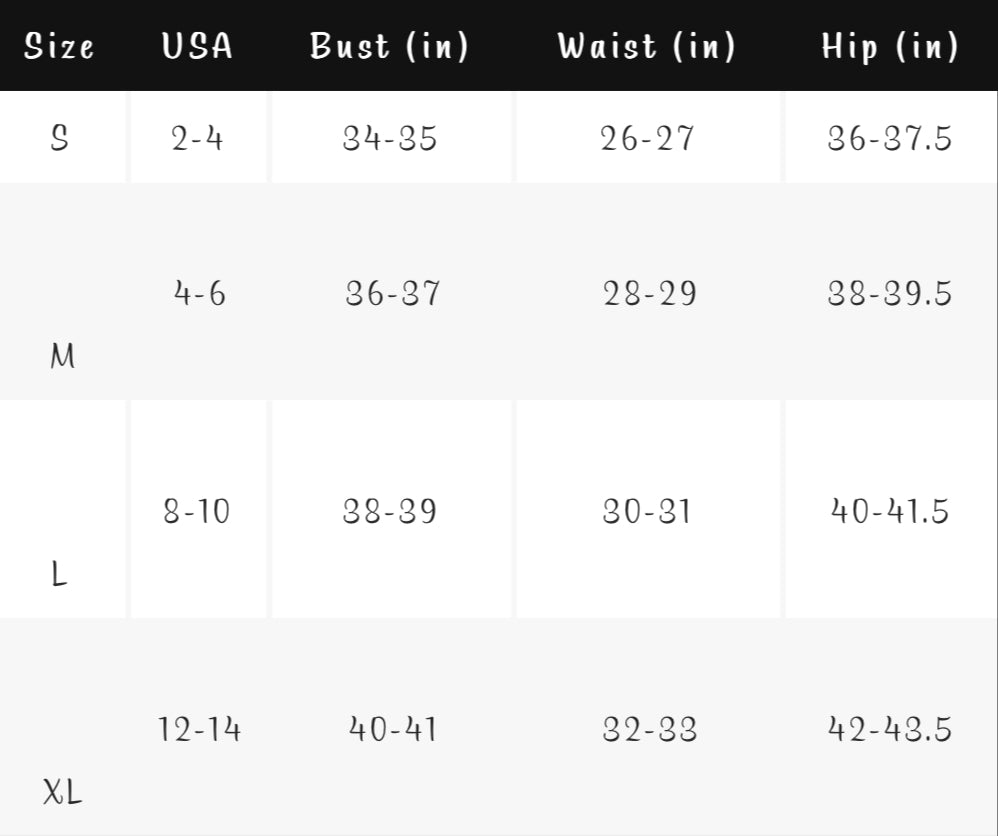Image resolution: width=998 pixels, height=836 pixels.
Task: Click the Size column header
Action: coord(59,46)
